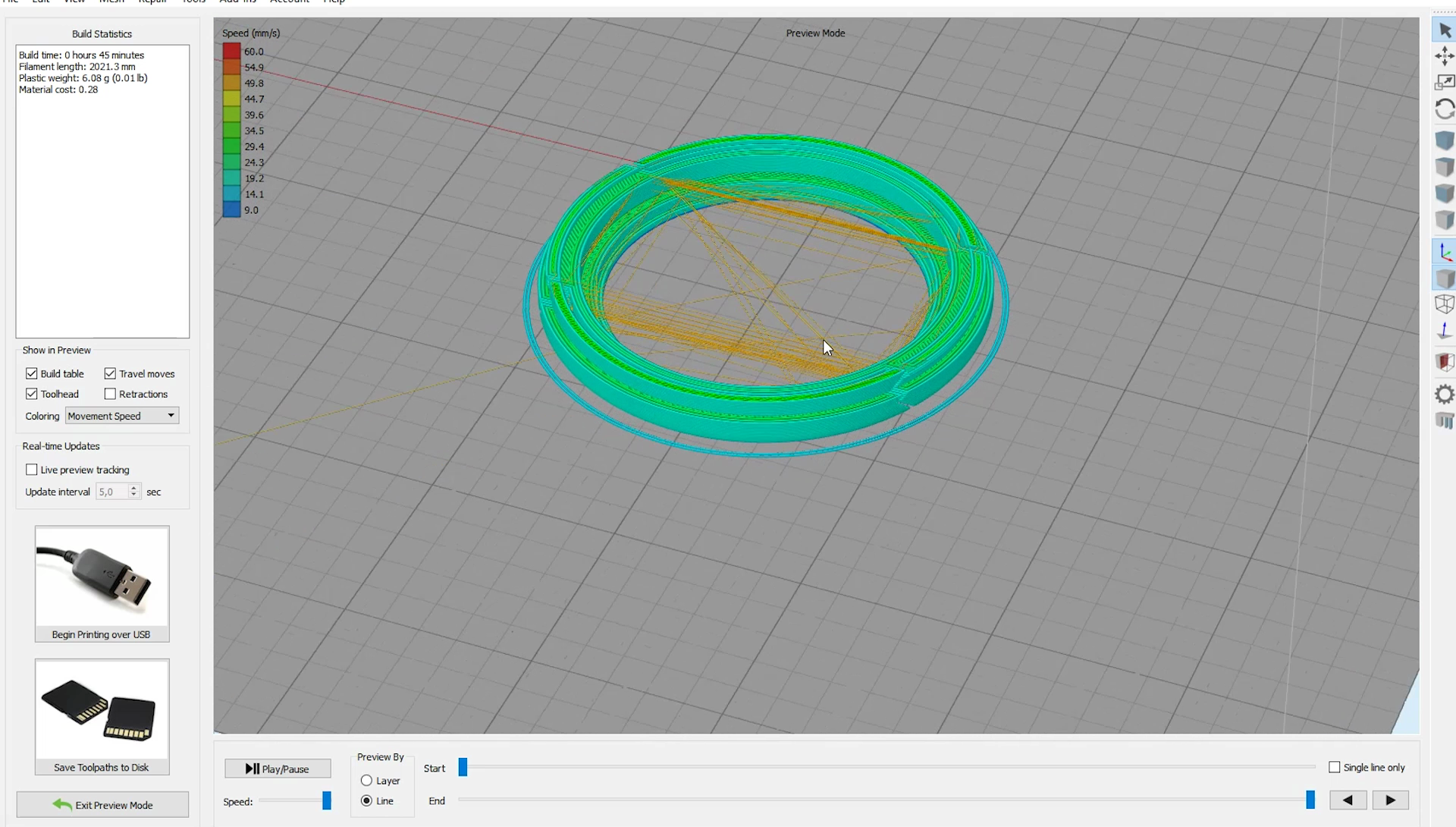This screenshot has width=1456, height=827.
Task: Step backward with the left arrow button
Action: pyautogui.click(x=1348, y=800)
